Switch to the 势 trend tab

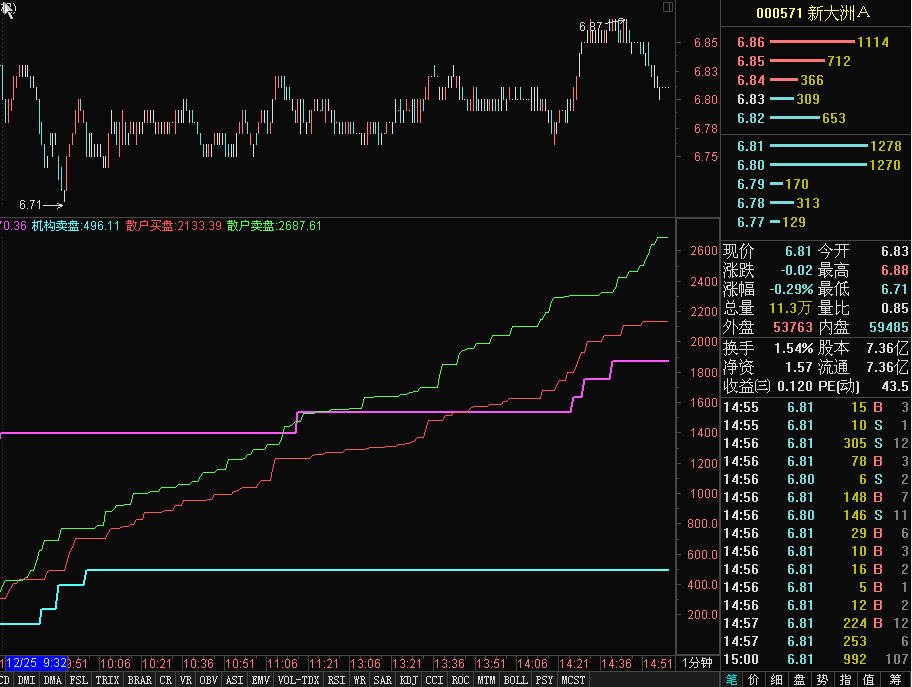(x=822, y=679)
